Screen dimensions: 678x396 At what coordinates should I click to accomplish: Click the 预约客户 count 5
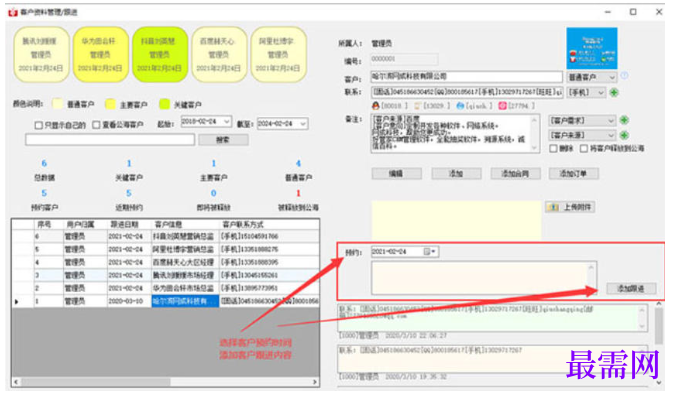click(x=44, y=193)
